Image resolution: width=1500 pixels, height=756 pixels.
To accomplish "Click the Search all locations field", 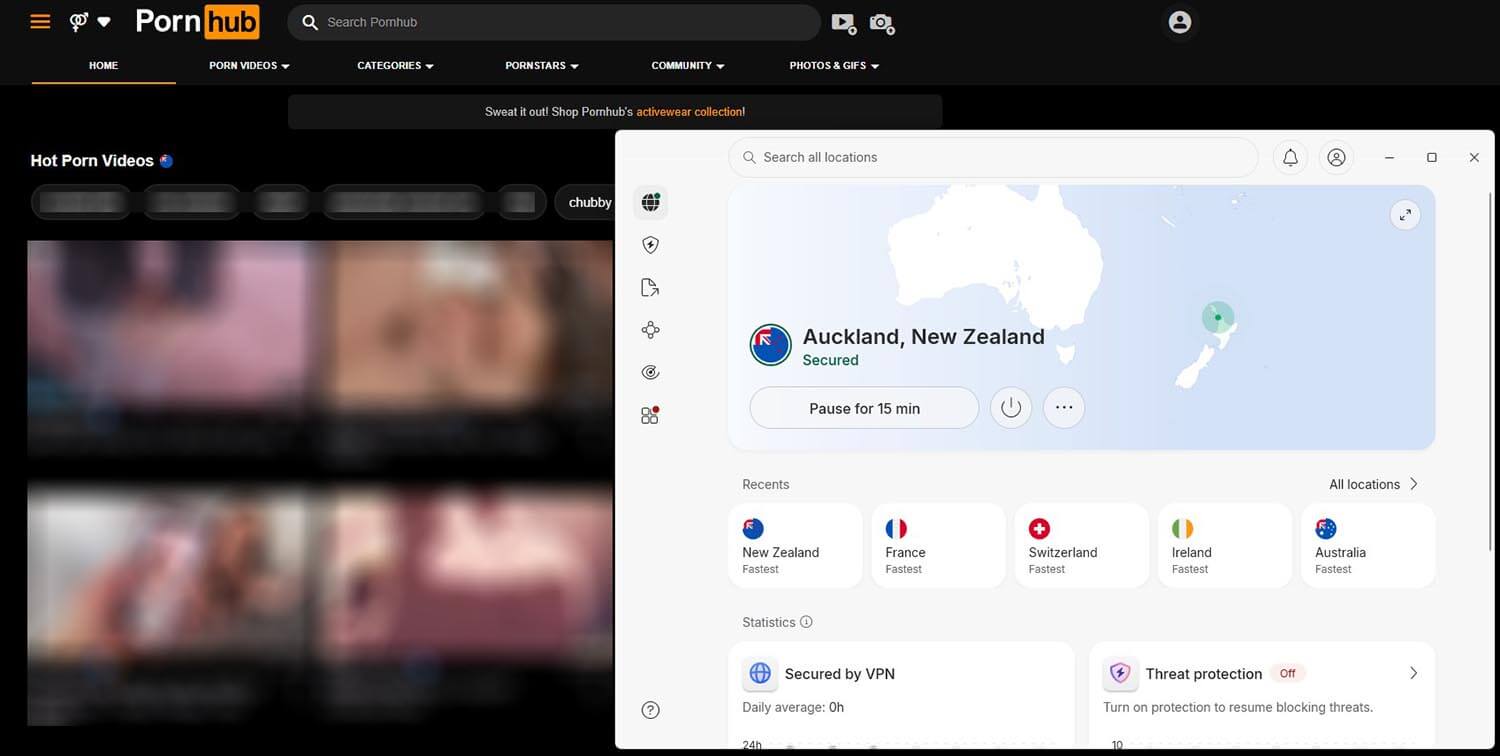I will pos(993,157).
